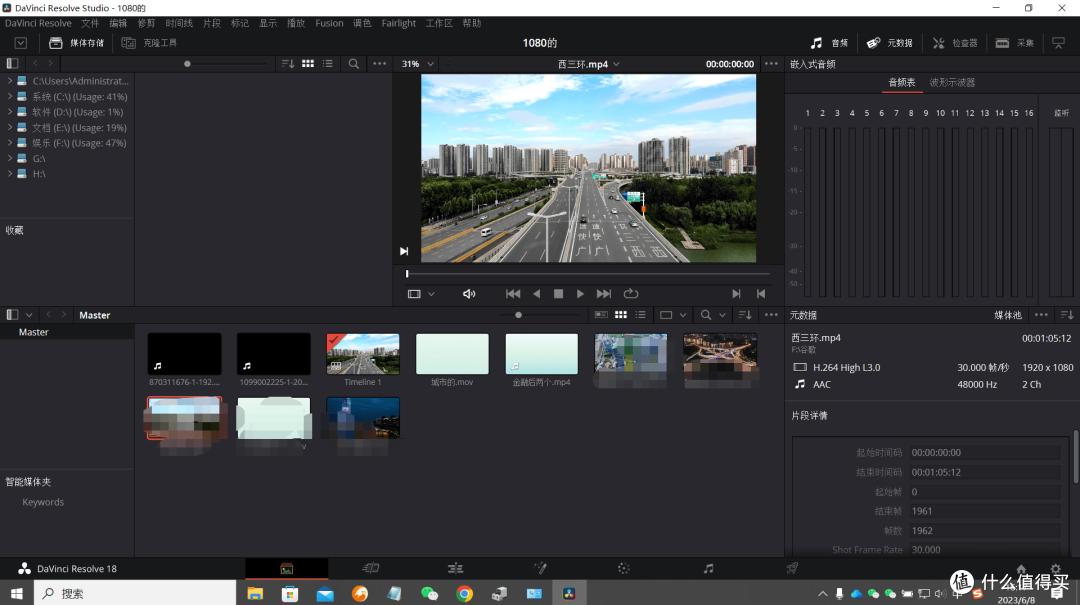Toggle loop playback in the viewer
This screenshot has height=605, width=1080.
tap(630, 294)
